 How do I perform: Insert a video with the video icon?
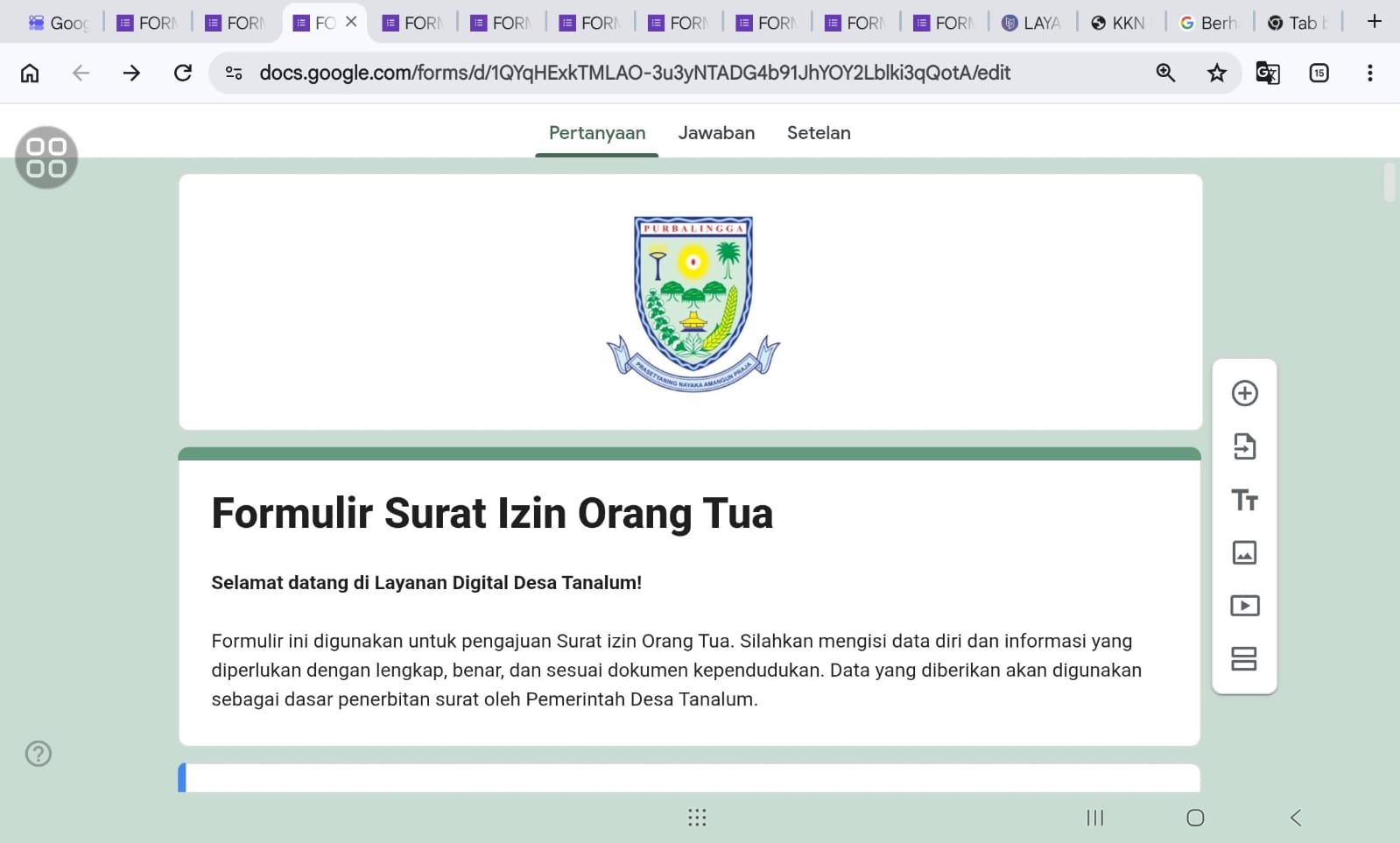1244,606
